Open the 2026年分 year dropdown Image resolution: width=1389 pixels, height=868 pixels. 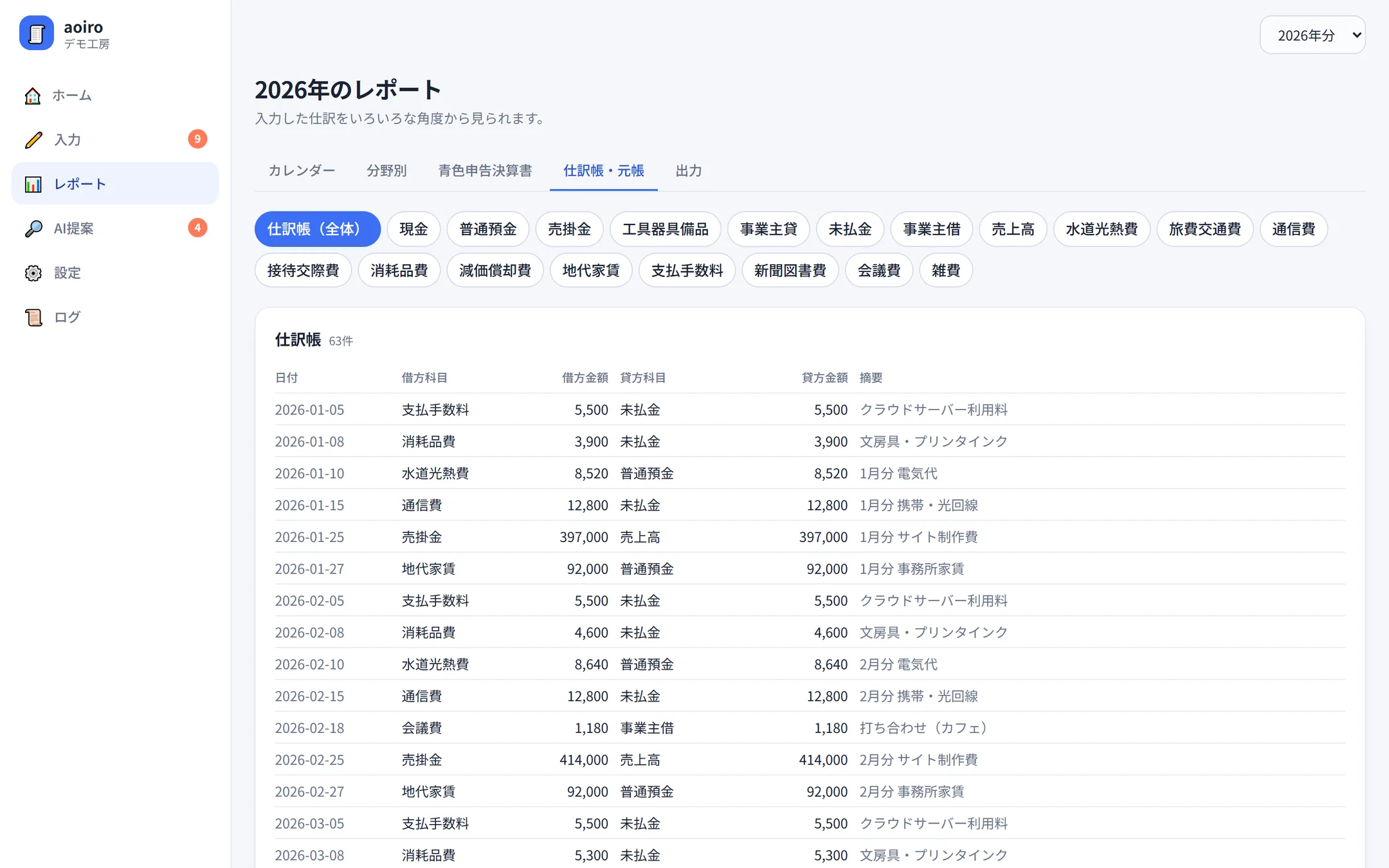pos(1312,35)
